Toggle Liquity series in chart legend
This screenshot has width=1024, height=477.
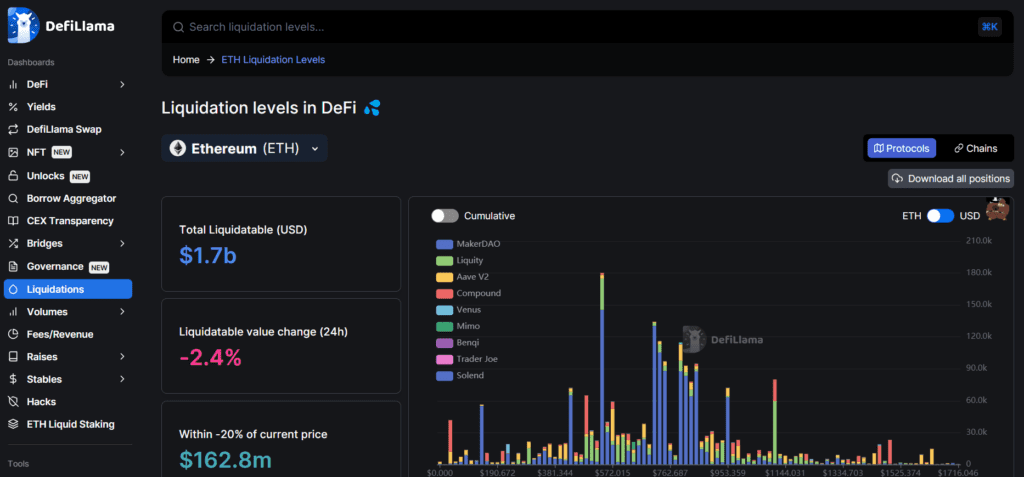click(x=460, y=260)
